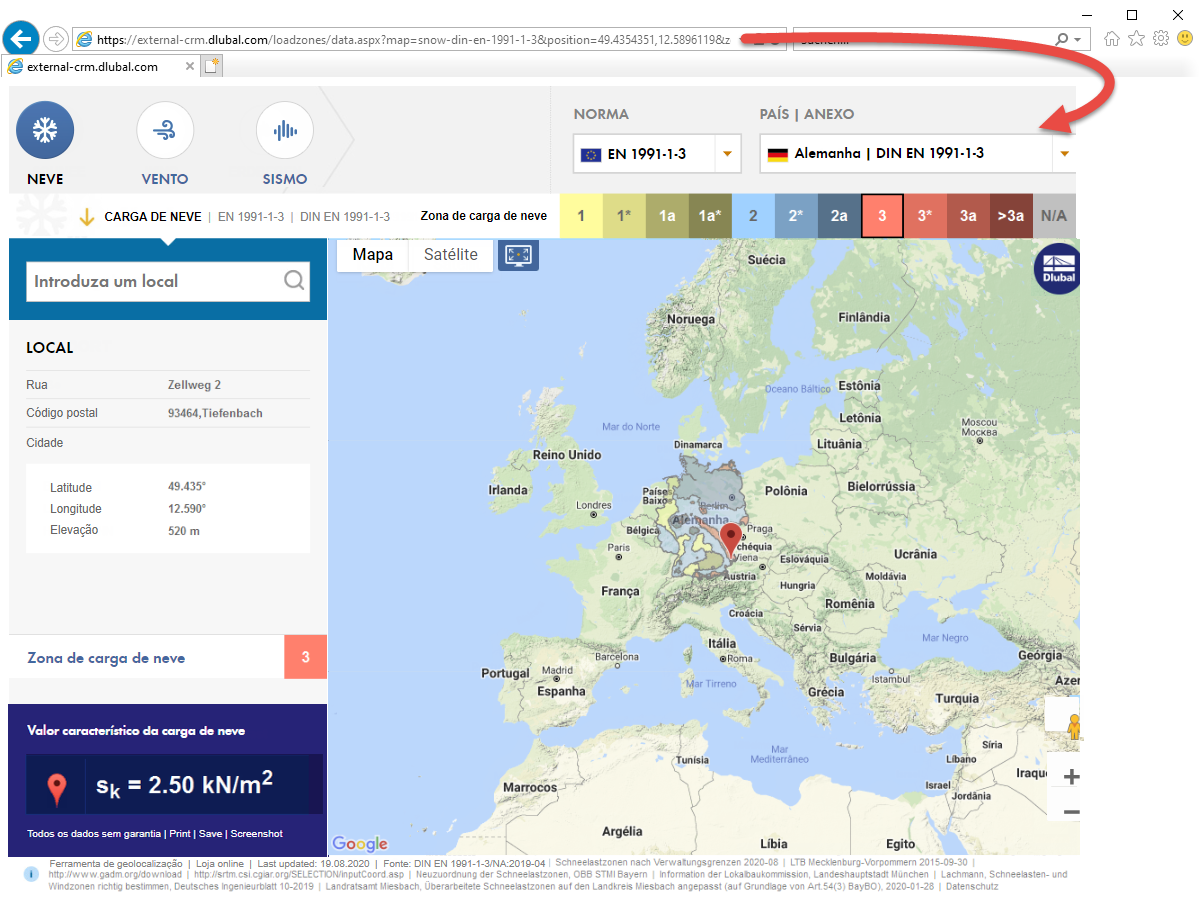Click the latitude value 49.435°
This screenshot has width=1200, height=900.
(187, 487)
